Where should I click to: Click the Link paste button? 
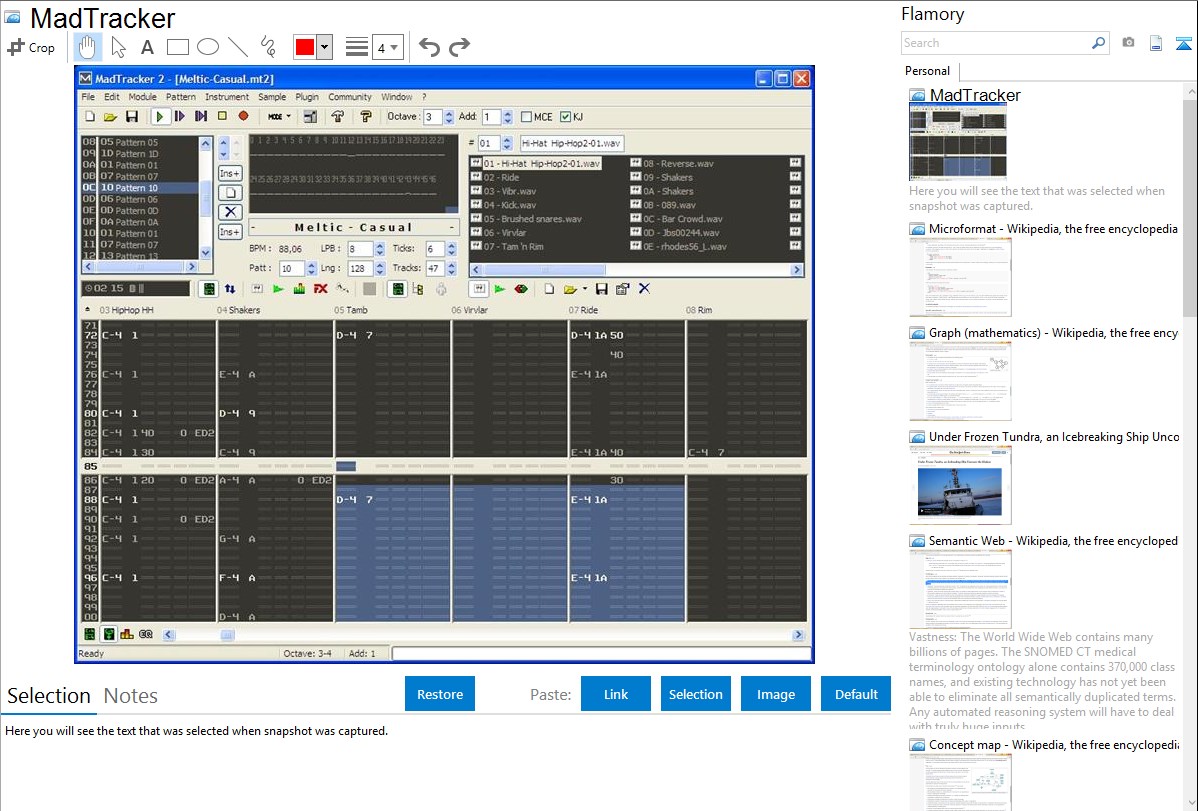pyautogui.click(x=616, y=694)
